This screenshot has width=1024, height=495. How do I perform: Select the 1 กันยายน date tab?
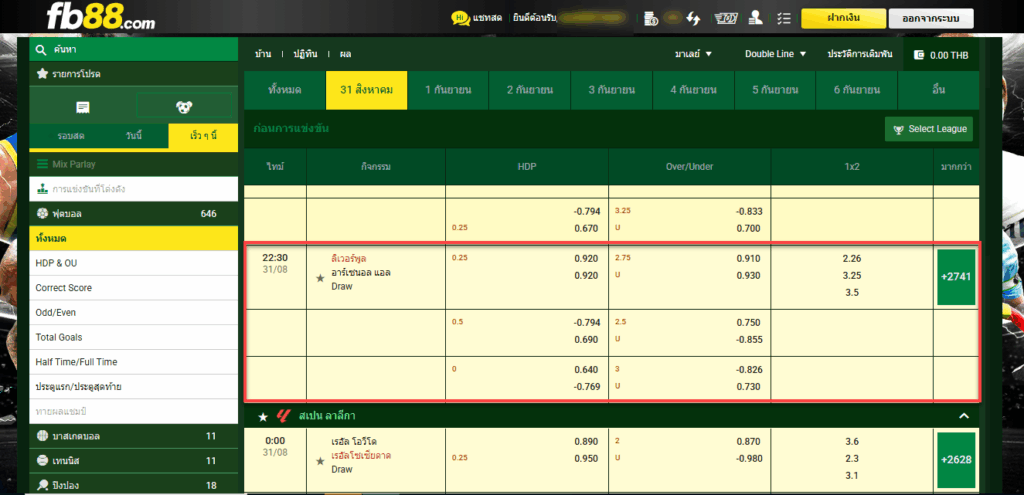(448, 90)
